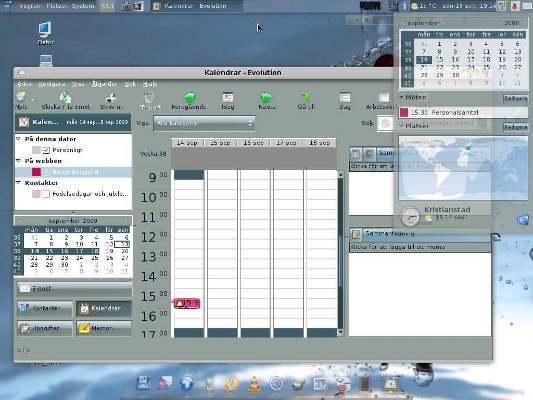The width and height of the screenshot is (533, 400).
Task: Launch VLC from the dock
Action: tap(254, 384)
